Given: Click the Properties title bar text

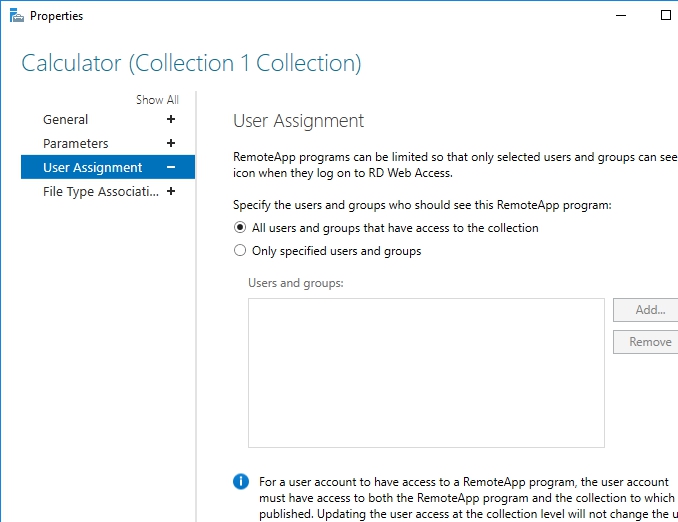Looking at the screenshot, I should (x=57, y=16).
